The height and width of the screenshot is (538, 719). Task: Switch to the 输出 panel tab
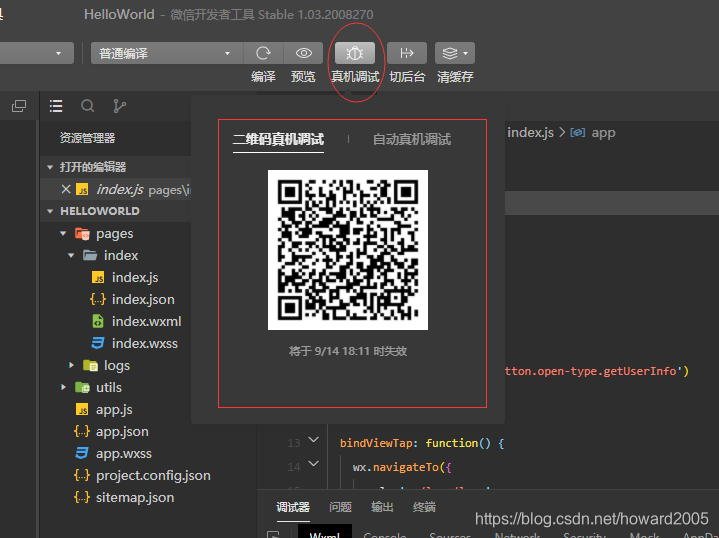pos(382,507)
